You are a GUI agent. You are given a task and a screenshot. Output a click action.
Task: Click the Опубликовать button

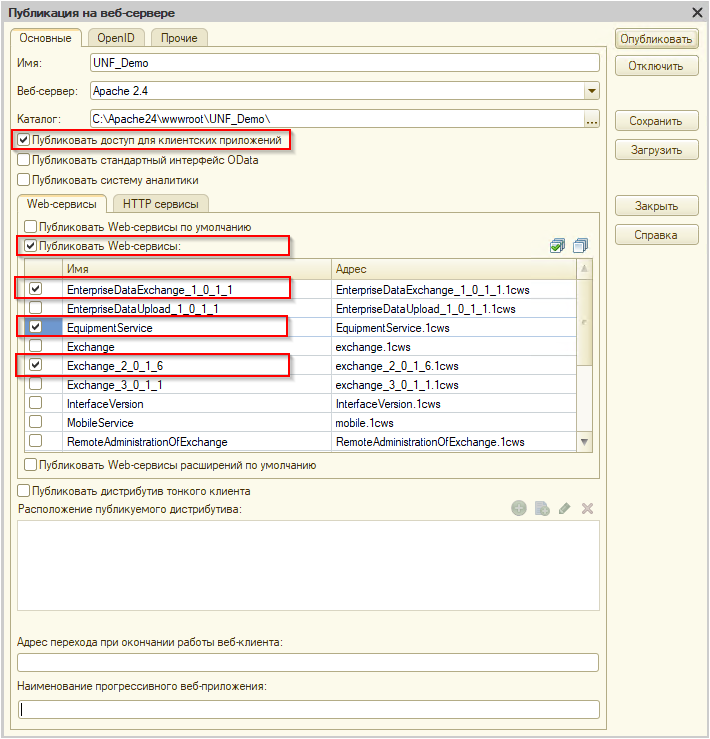(x=656, y=39)
